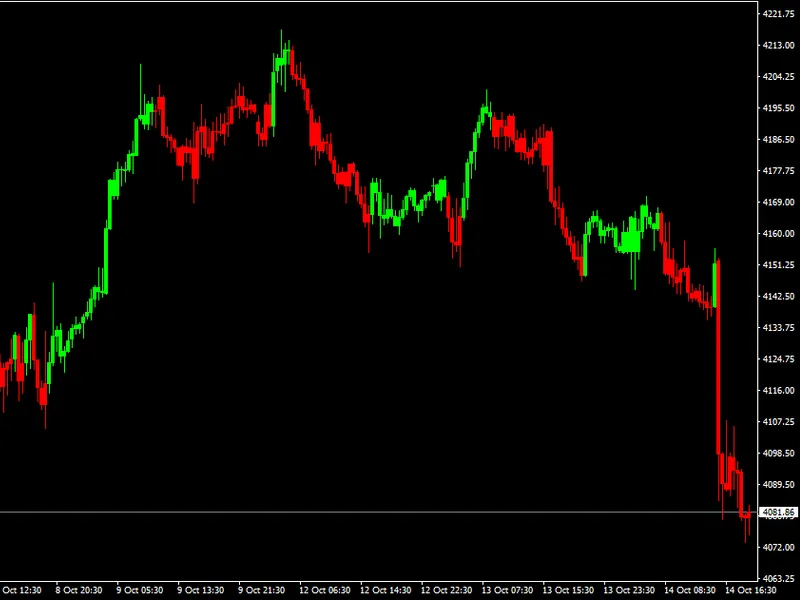The width and height of the screenshot is (800, 600).
Task: Click the 12 Oct 22:30 time label
Action: (446, 590)
